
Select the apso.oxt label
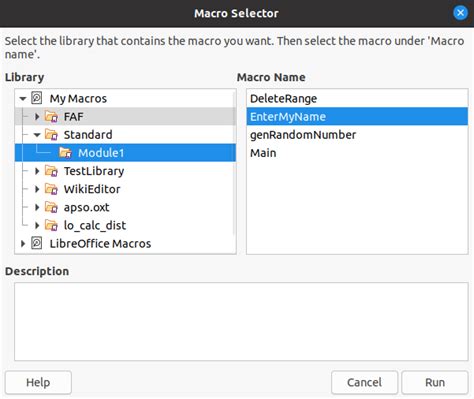coord(86,207)
